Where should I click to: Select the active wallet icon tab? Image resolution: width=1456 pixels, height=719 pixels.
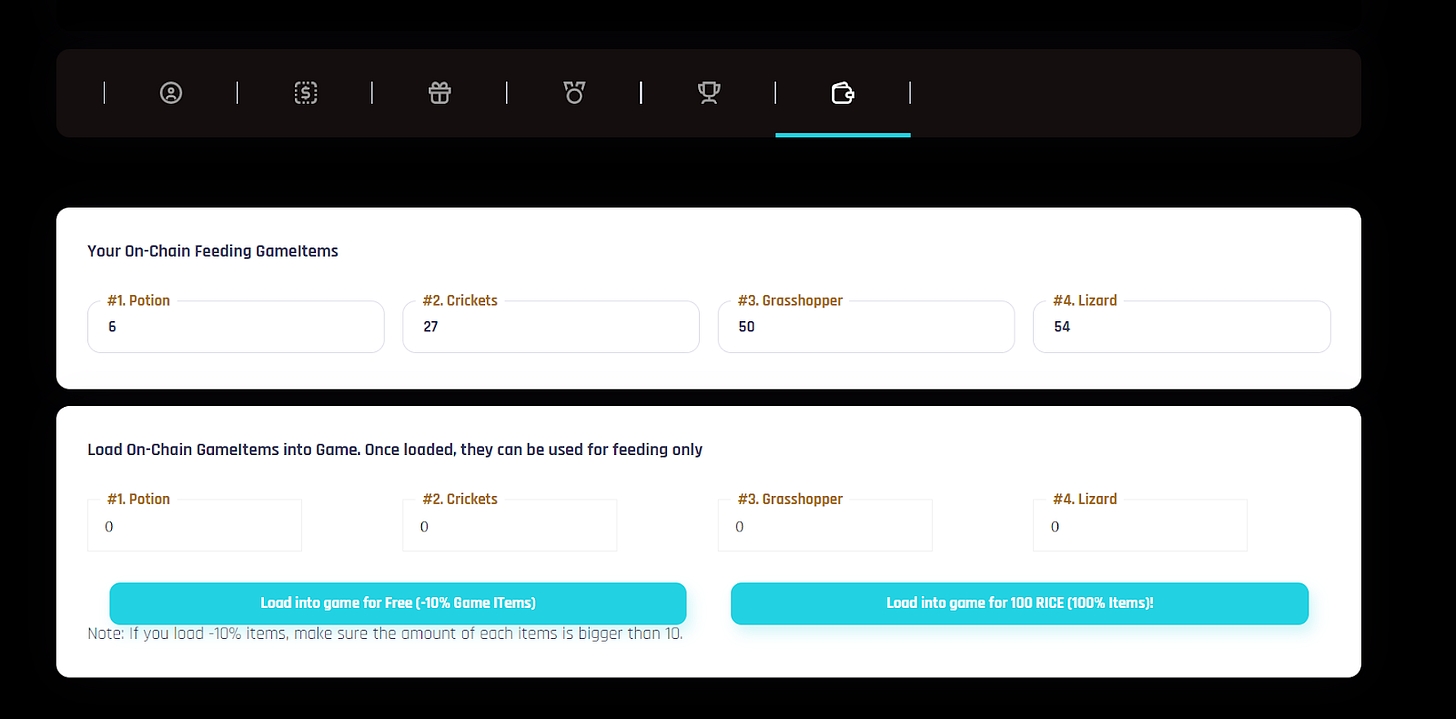843,93
